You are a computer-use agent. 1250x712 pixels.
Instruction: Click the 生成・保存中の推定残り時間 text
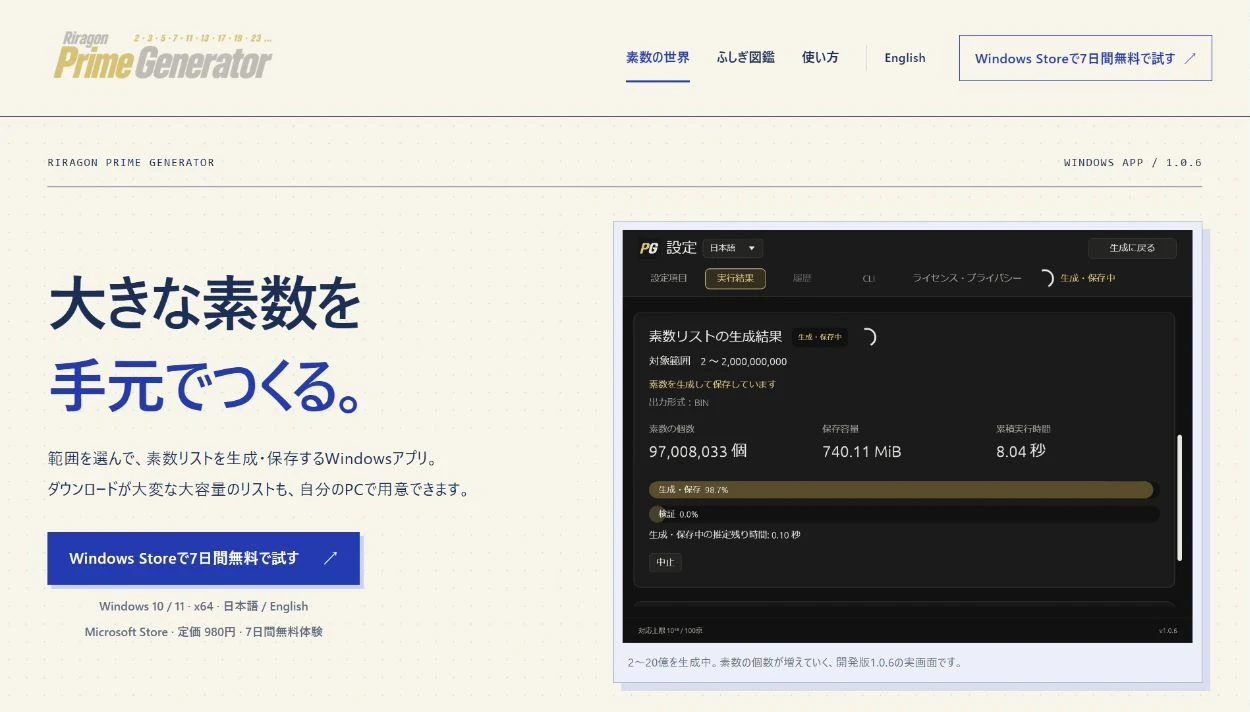[x=725, y=535]
